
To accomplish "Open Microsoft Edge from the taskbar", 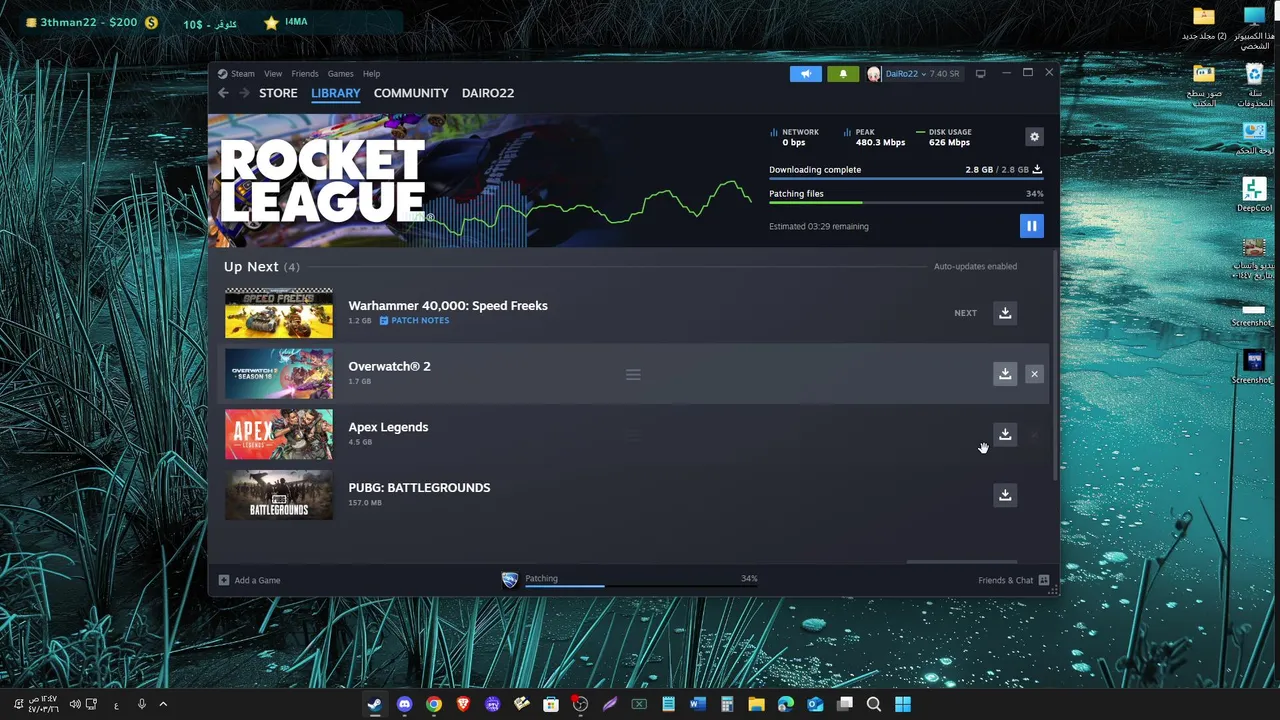I will point(786,704).
